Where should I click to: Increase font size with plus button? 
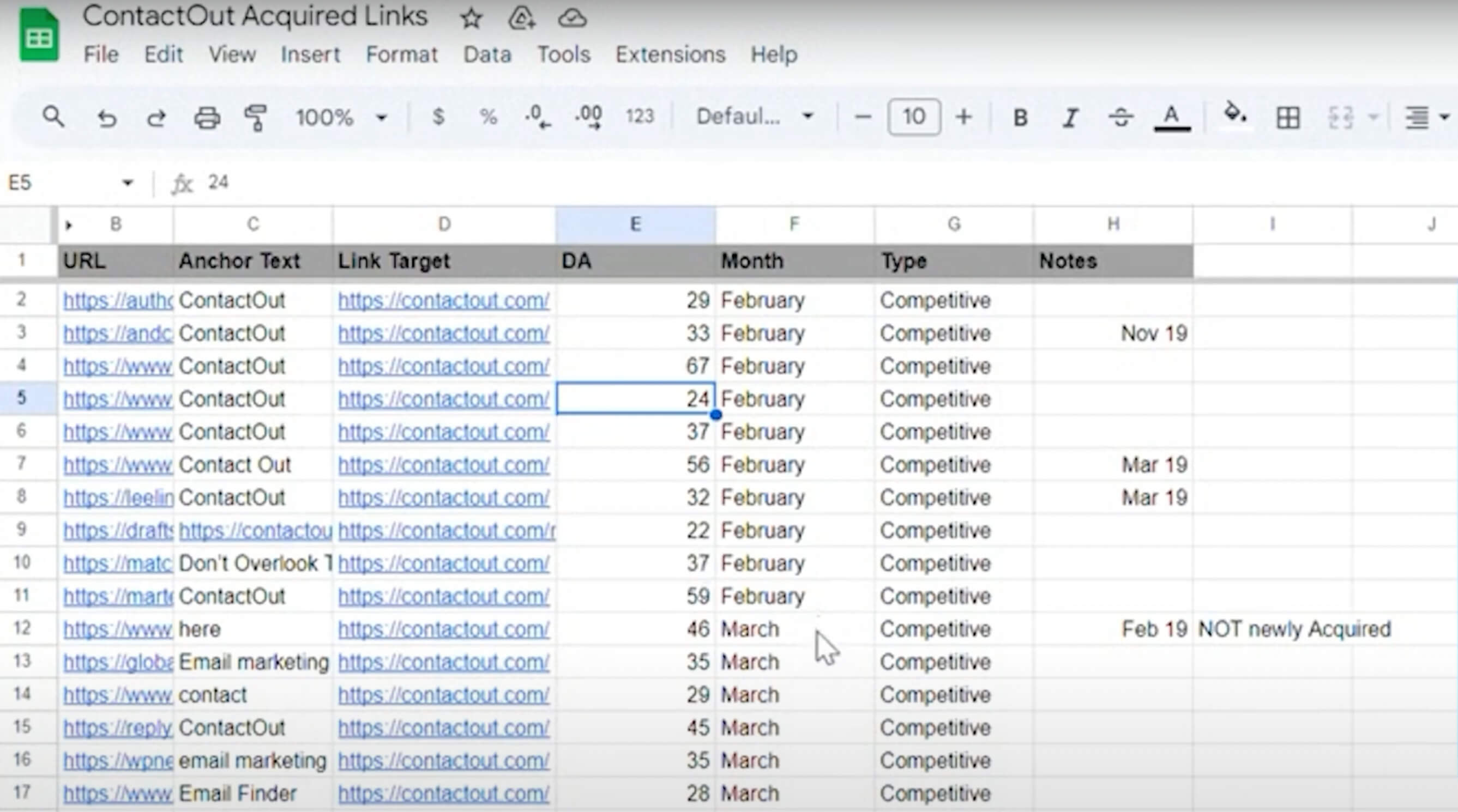[x=963, y=117]
